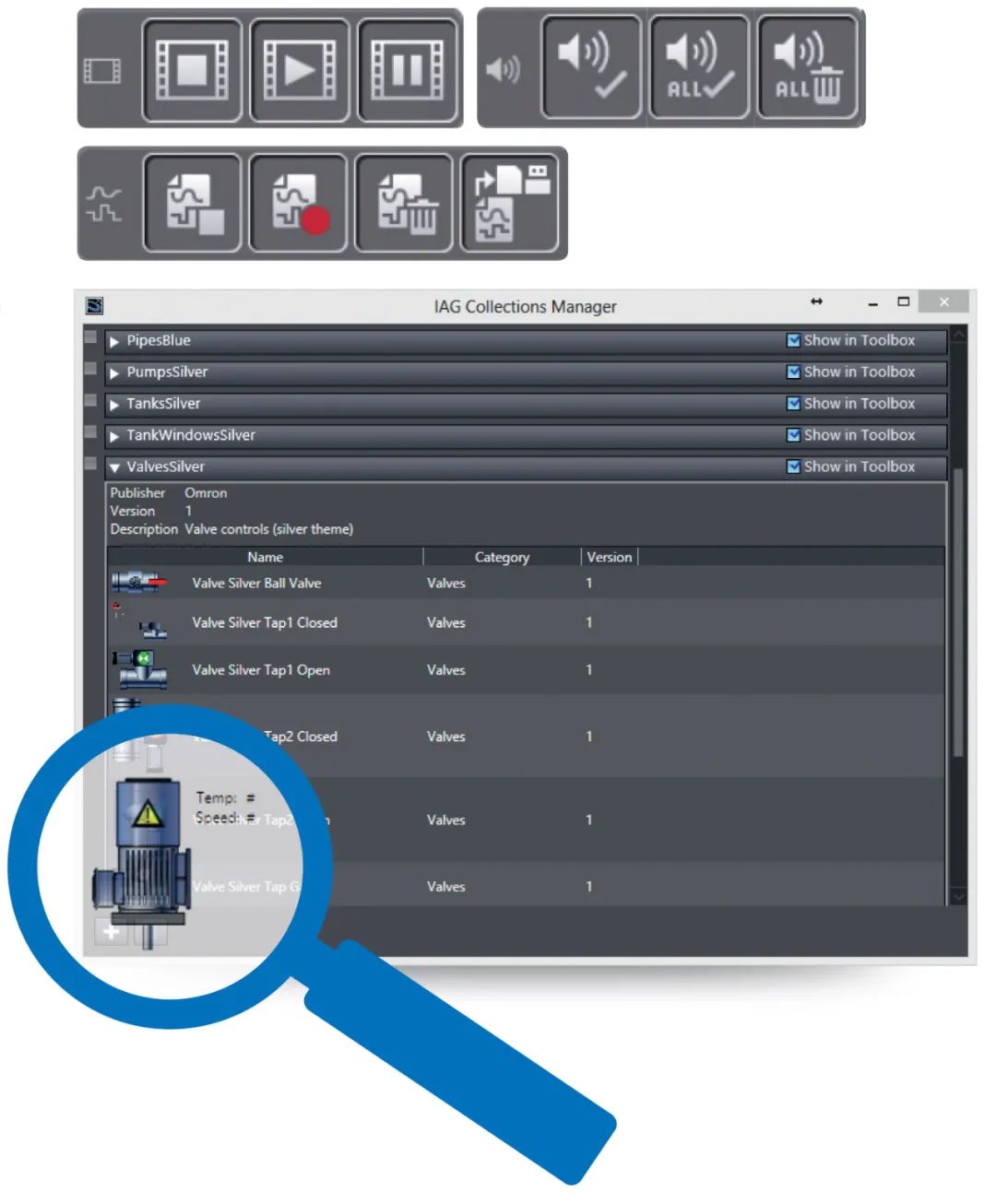The image size is (996, 1204).
Task: Delete the data trace with trash icon
Action: tap(405, 204)
